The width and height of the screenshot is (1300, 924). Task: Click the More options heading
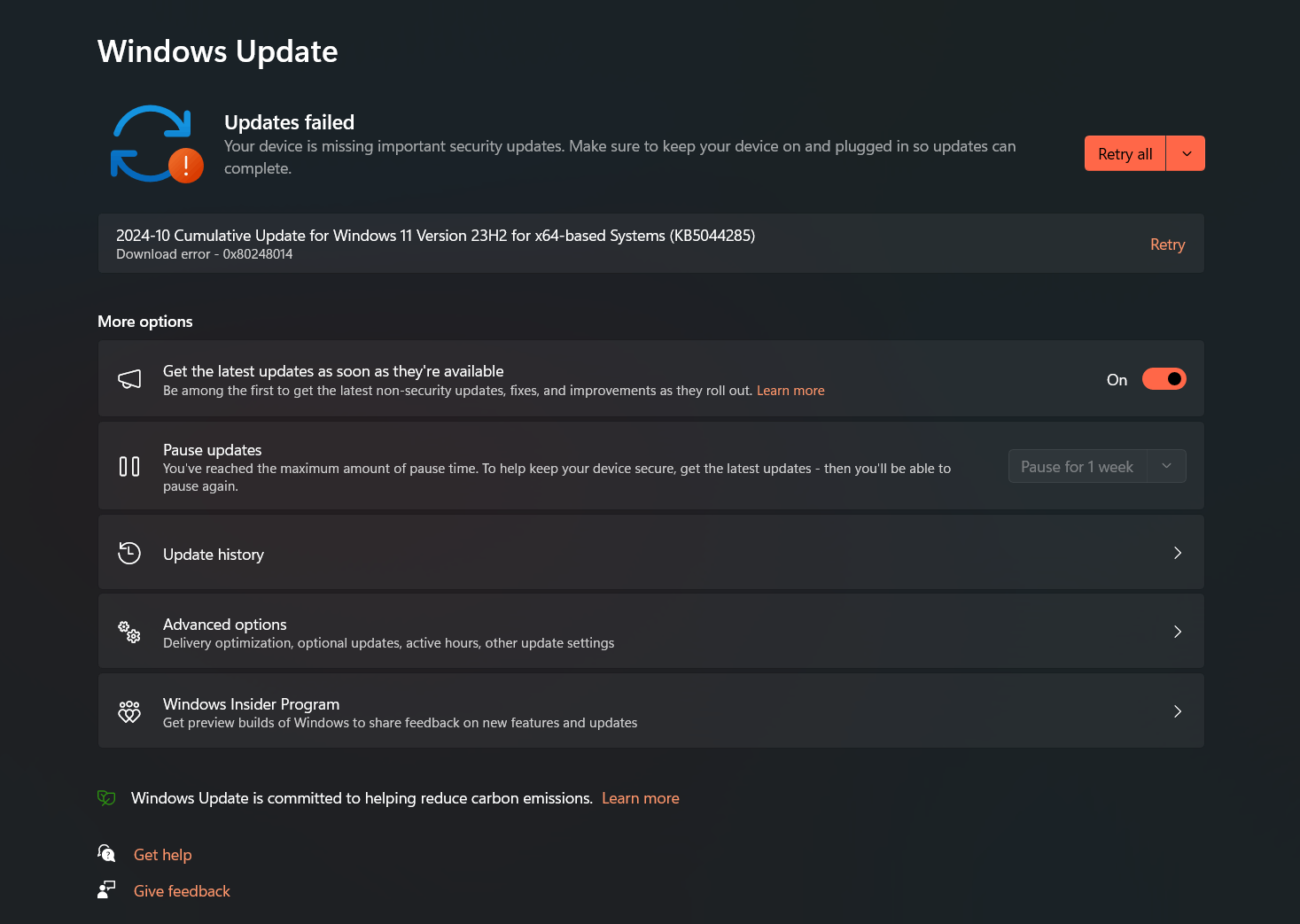coord(144,322)
